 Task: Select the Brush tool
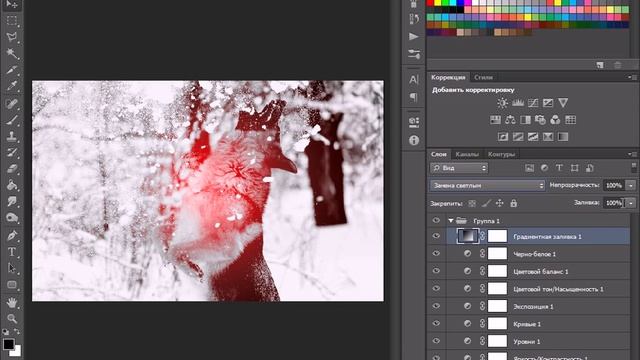(12, 120)
